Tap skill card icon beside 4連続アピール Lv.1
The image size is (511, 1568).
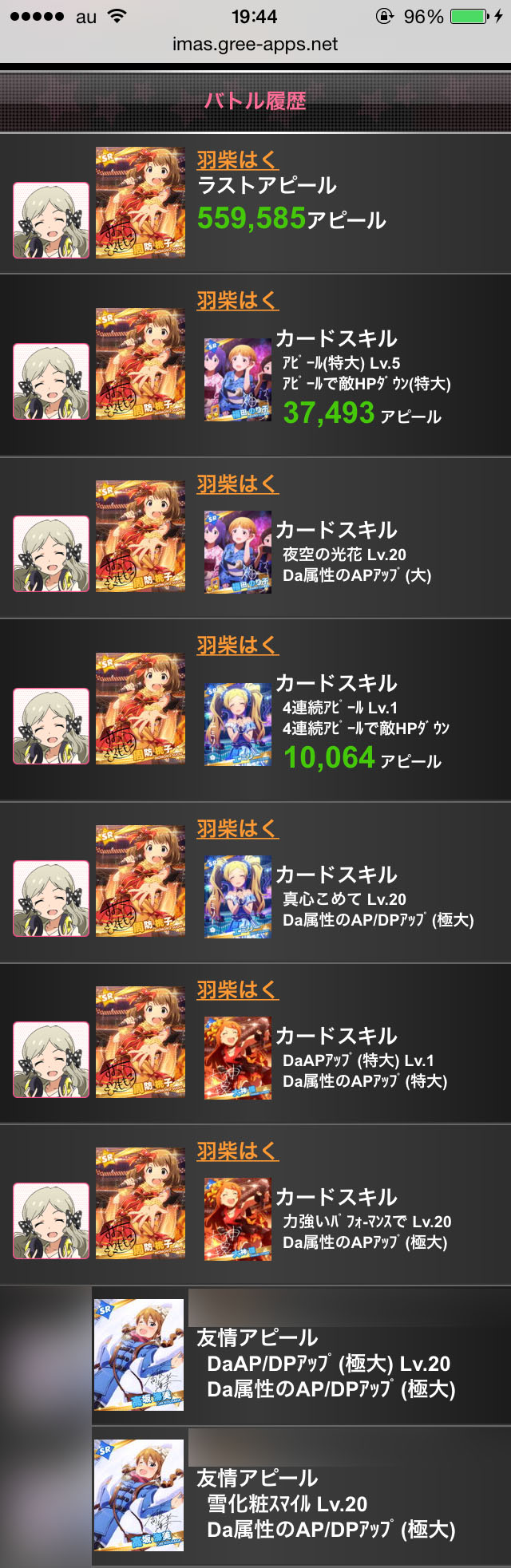click(238, 725)
